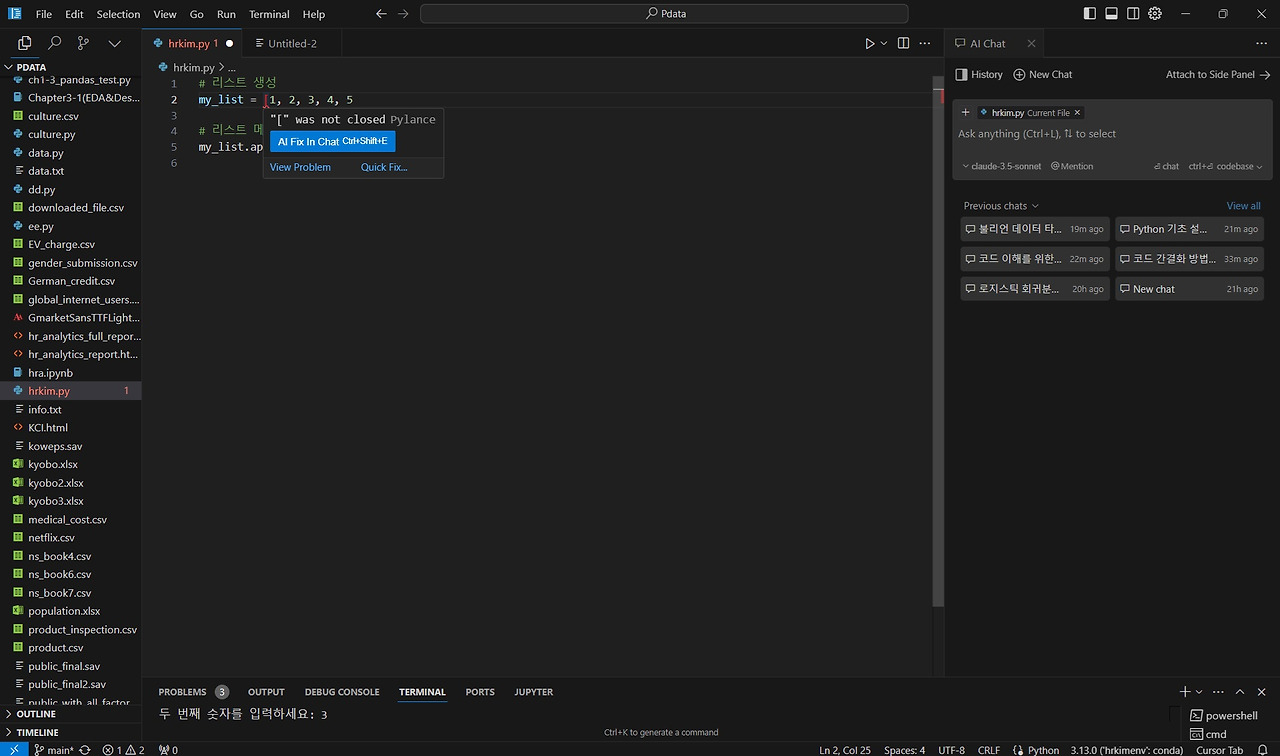This screenshot has height=756, width=1280.
Task: Show additional sidebar views chevron
Action: click(114, 43)
